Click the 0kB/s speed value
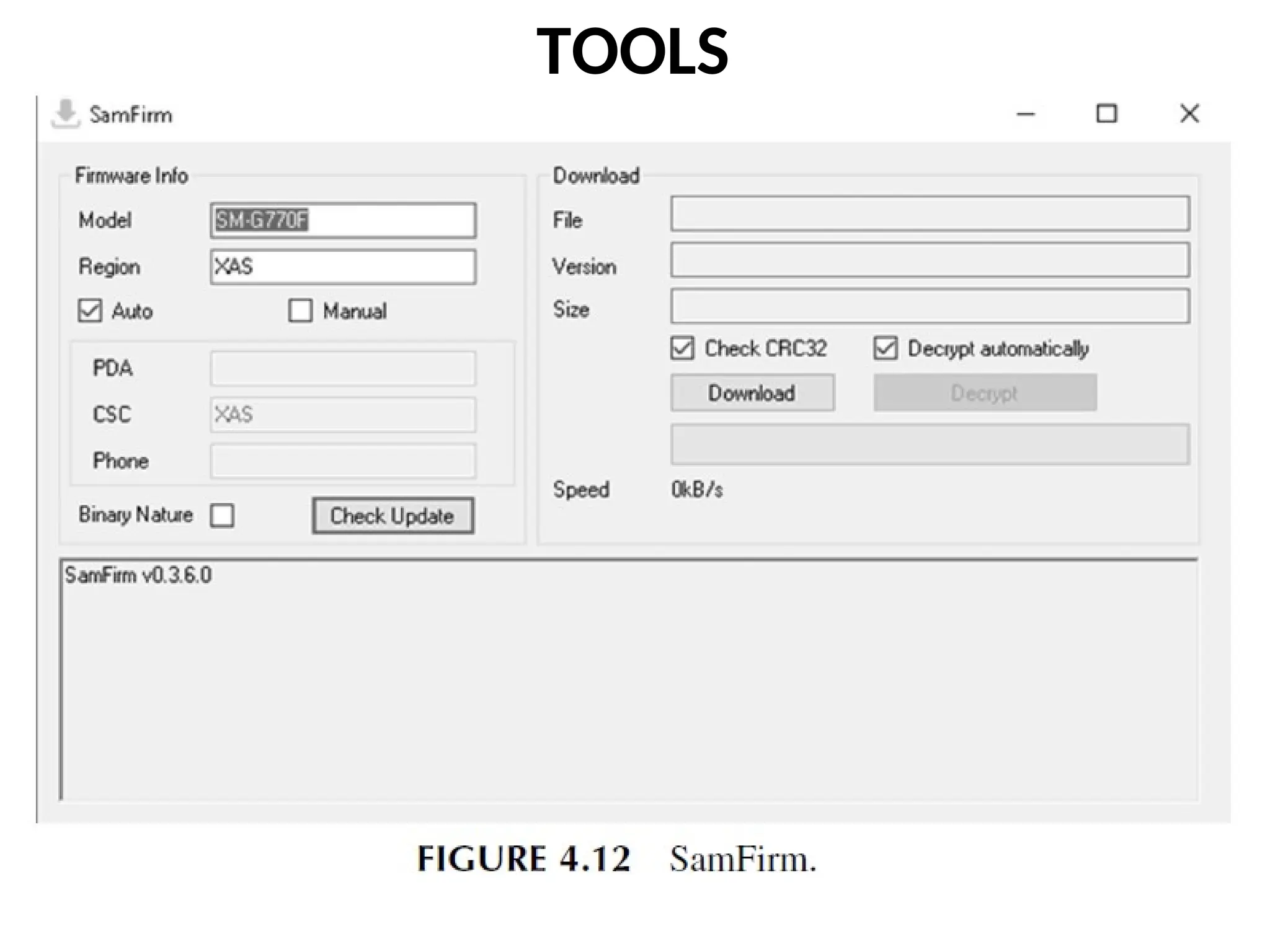The image size is (1270, 952). pyautogui.click(x=697, y=490)
